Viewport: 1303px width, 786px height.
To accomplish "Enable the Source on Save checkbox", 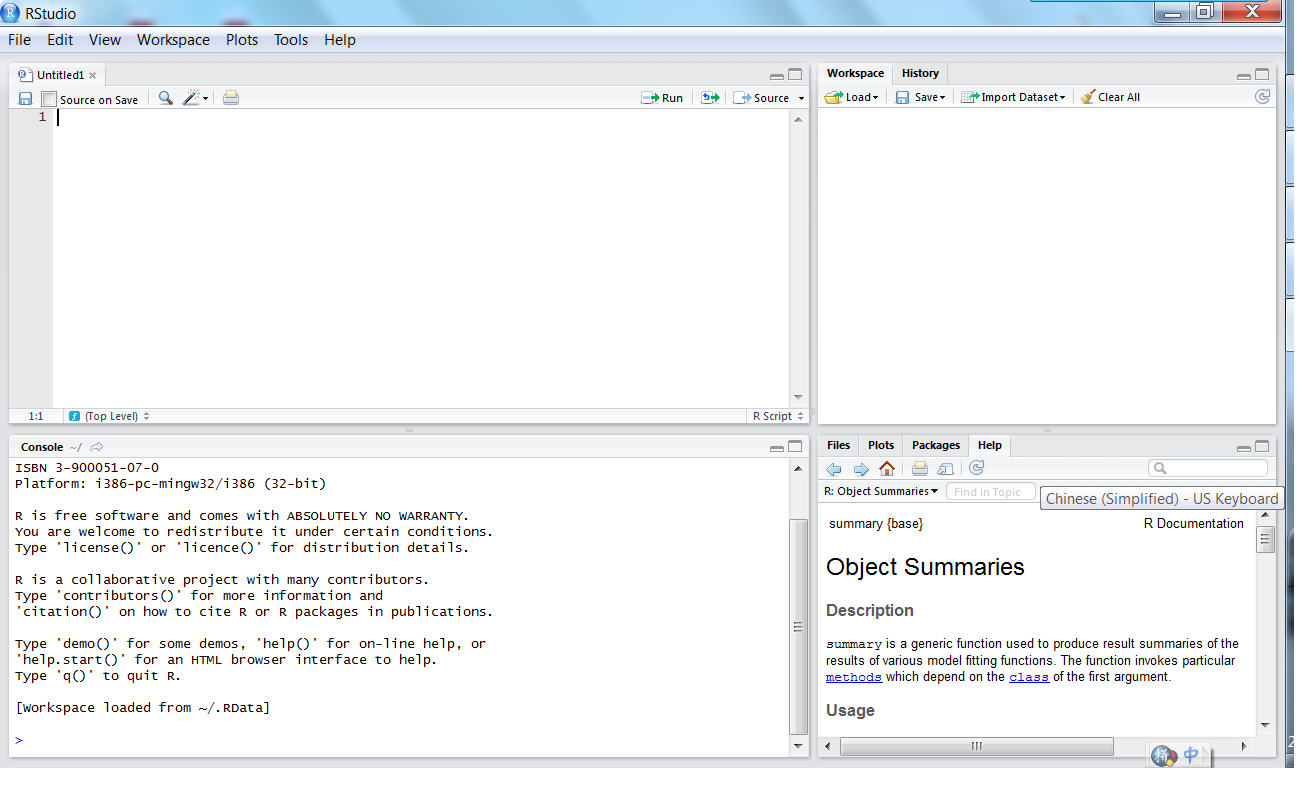I will point(49,99).
